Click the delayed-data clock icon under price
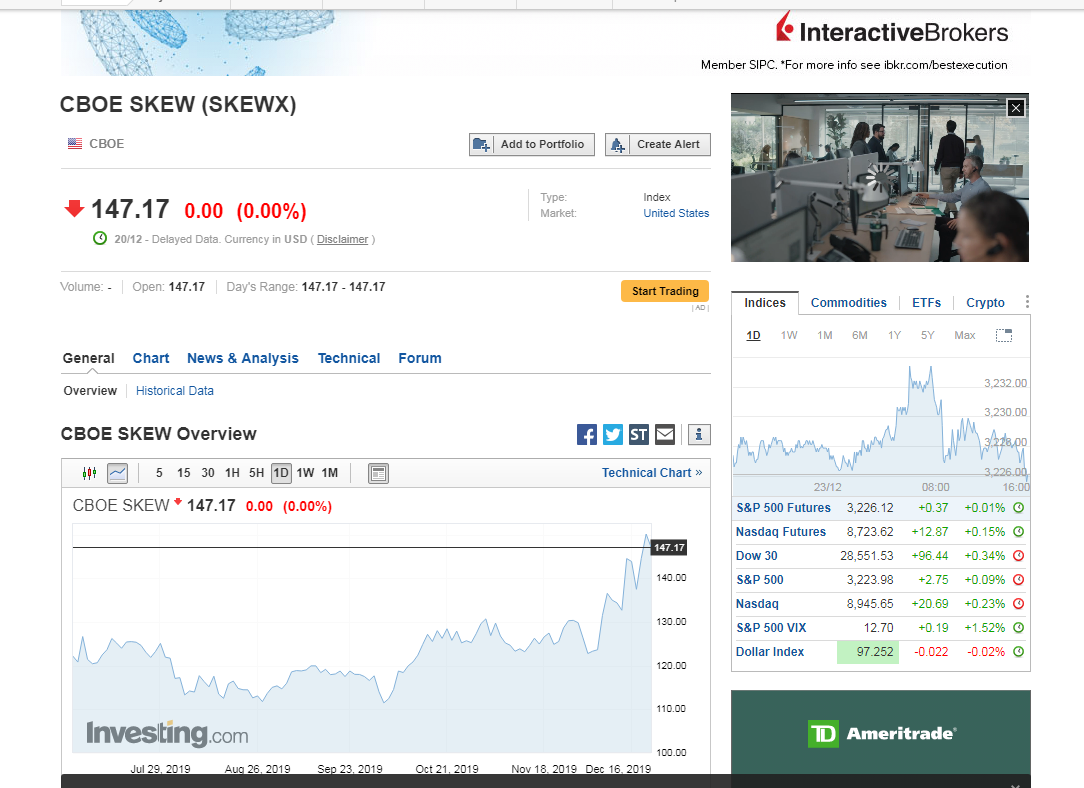The width and height of the screenshot is (1084, 788). (x=100, y=238)
